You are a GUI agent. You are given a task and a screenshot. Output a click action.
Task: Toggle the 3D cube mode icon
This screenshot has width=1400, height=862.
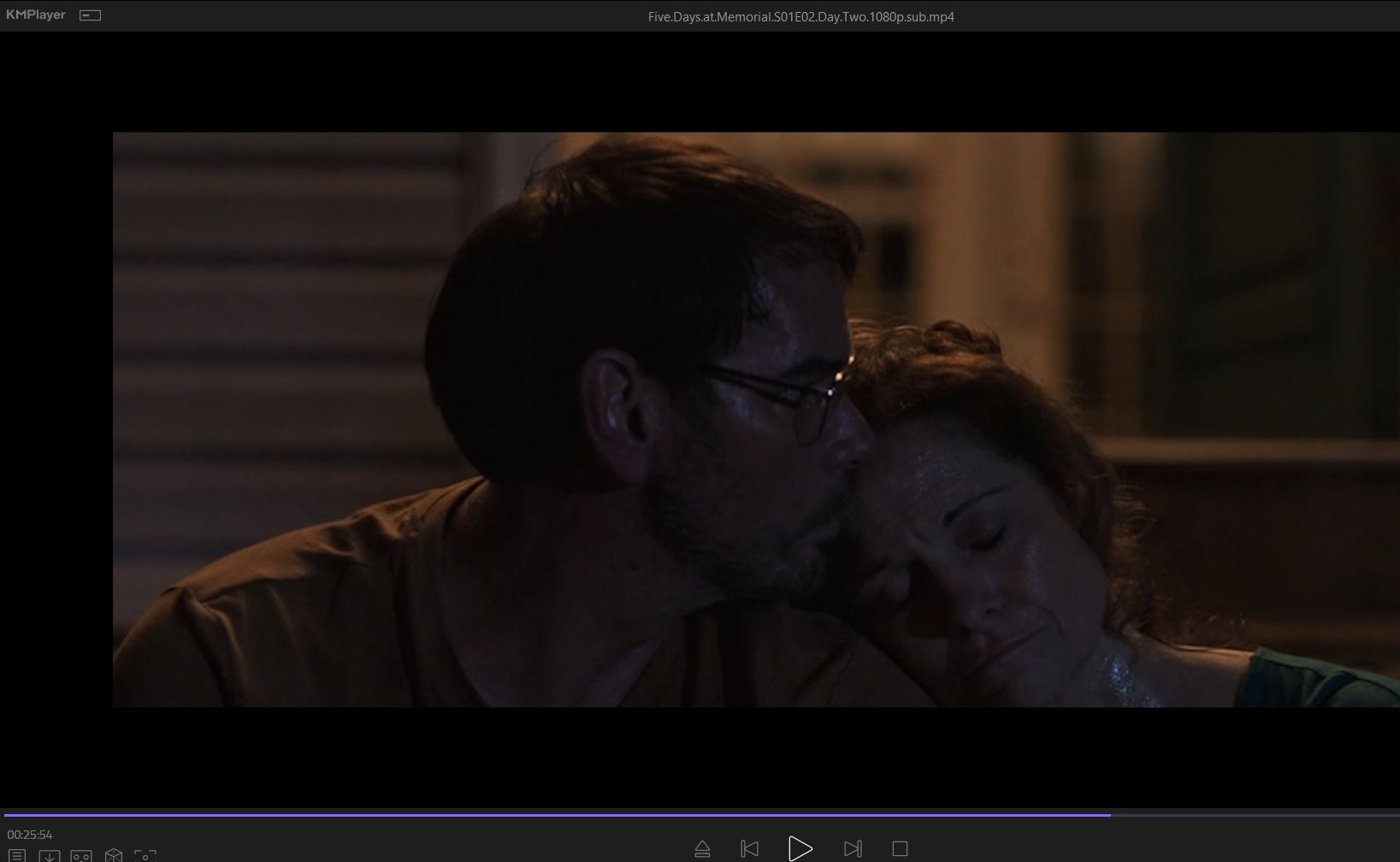tap(113, 855)
